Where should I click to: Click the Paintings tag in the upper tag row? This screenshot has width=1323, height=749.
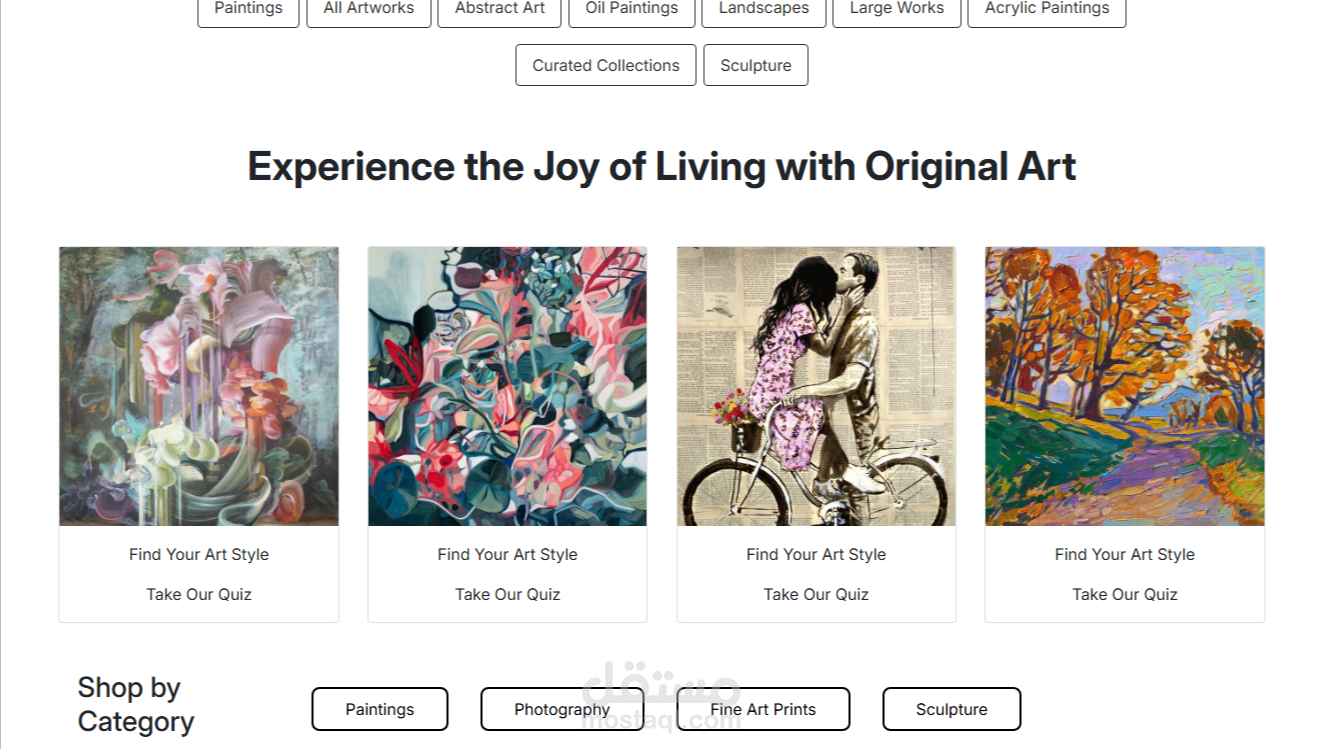tap(248, 9)
